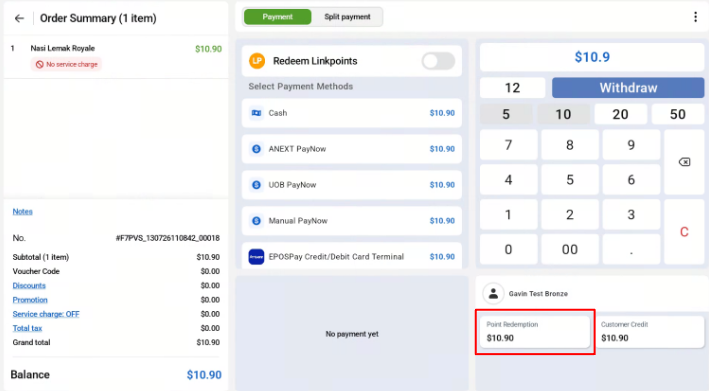Tap keypad digit 8
This screenshot has width=709, height=391.
point(570,145)
